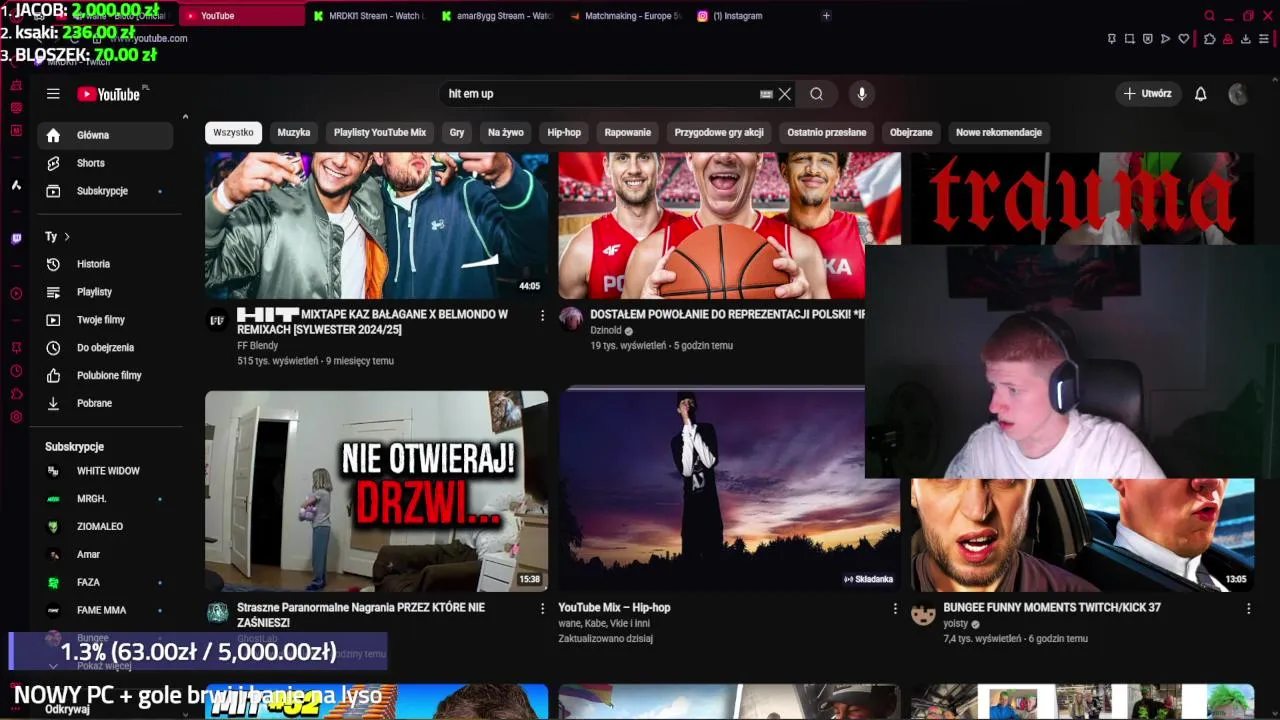Open the ZIOMALEO subscription channel

pos(105,527)
